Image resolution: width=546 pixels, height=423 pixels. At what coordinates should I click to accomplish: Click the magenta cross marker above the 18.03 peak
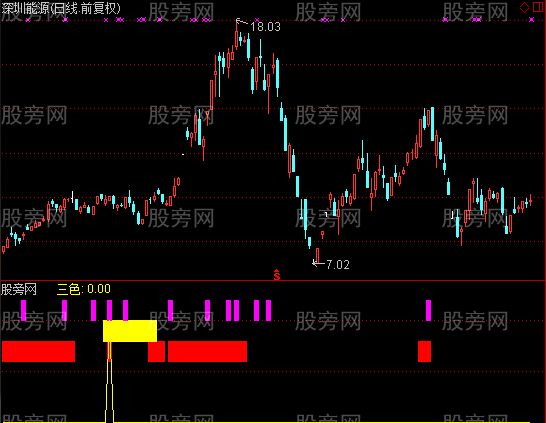coord(257,20)
